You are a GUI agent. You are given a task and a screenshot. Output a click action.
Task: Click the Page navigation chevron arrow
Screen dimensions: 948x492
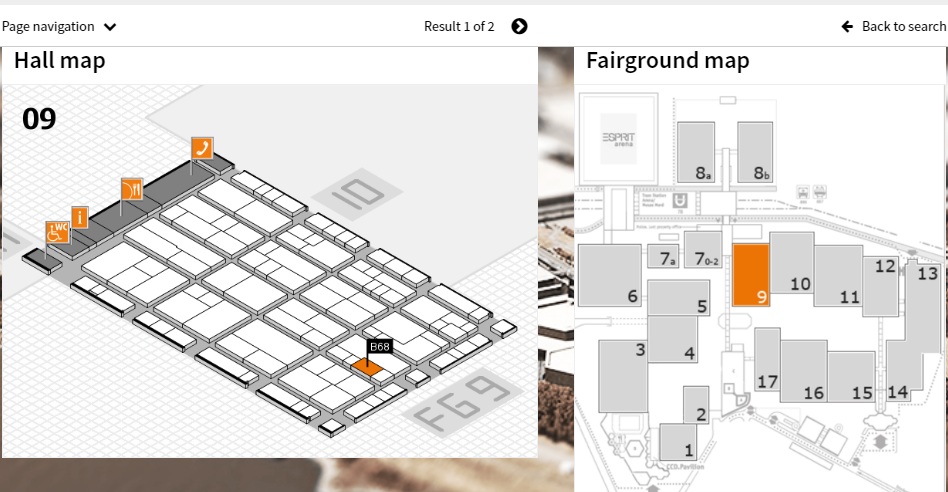pyautogui.click(x=110, y=27)
